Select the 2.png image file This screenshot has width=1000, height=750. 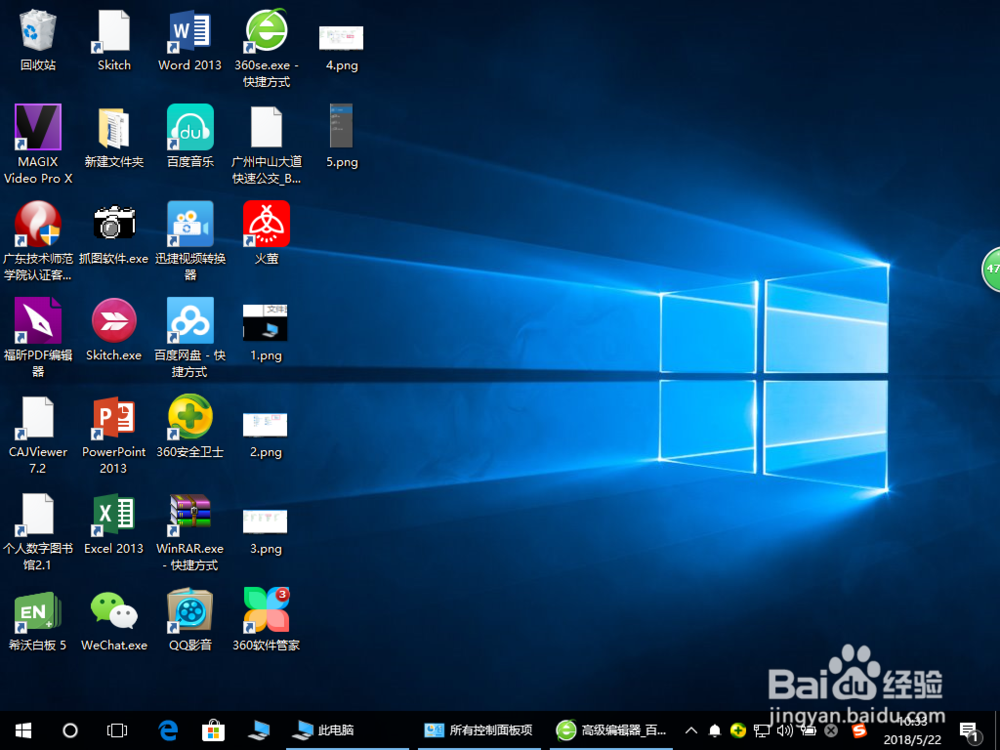click(265, 435)
